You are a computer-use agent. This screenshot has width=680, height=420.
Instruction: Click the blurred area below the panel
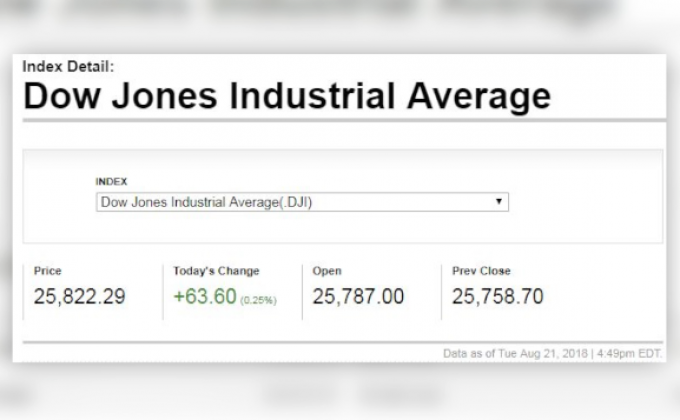pyautogui.click(x=340, y=395)
